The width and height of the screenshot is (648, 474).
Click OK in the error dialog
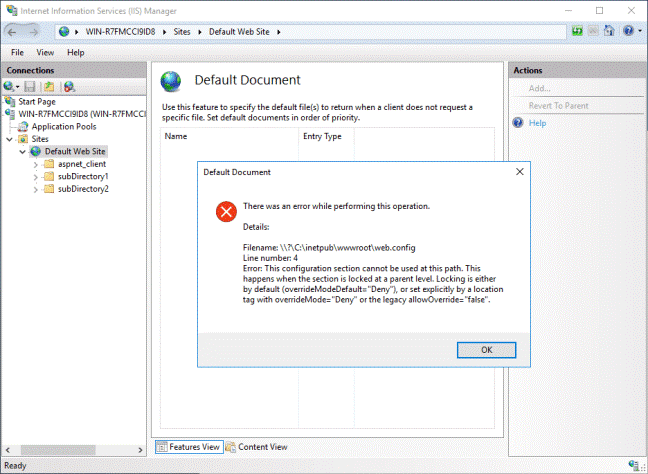(486, 350)
